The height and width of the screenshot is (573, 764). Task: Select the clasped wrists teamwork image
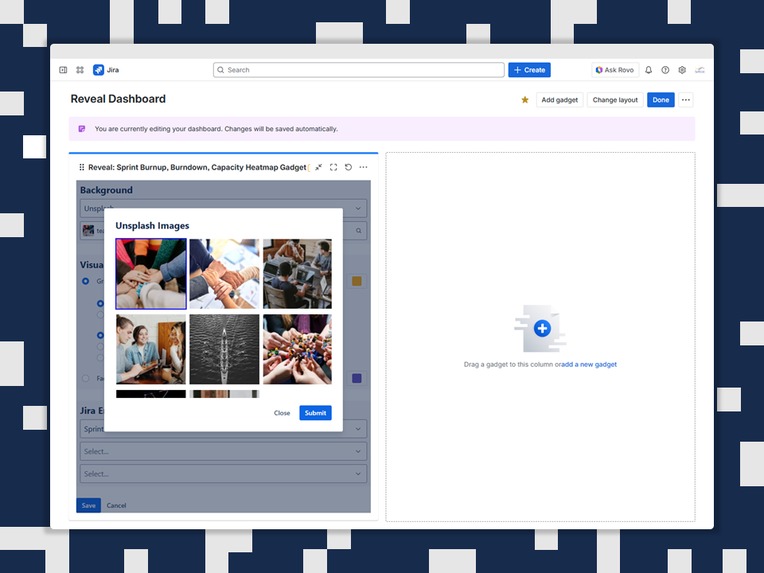point(224,274)
